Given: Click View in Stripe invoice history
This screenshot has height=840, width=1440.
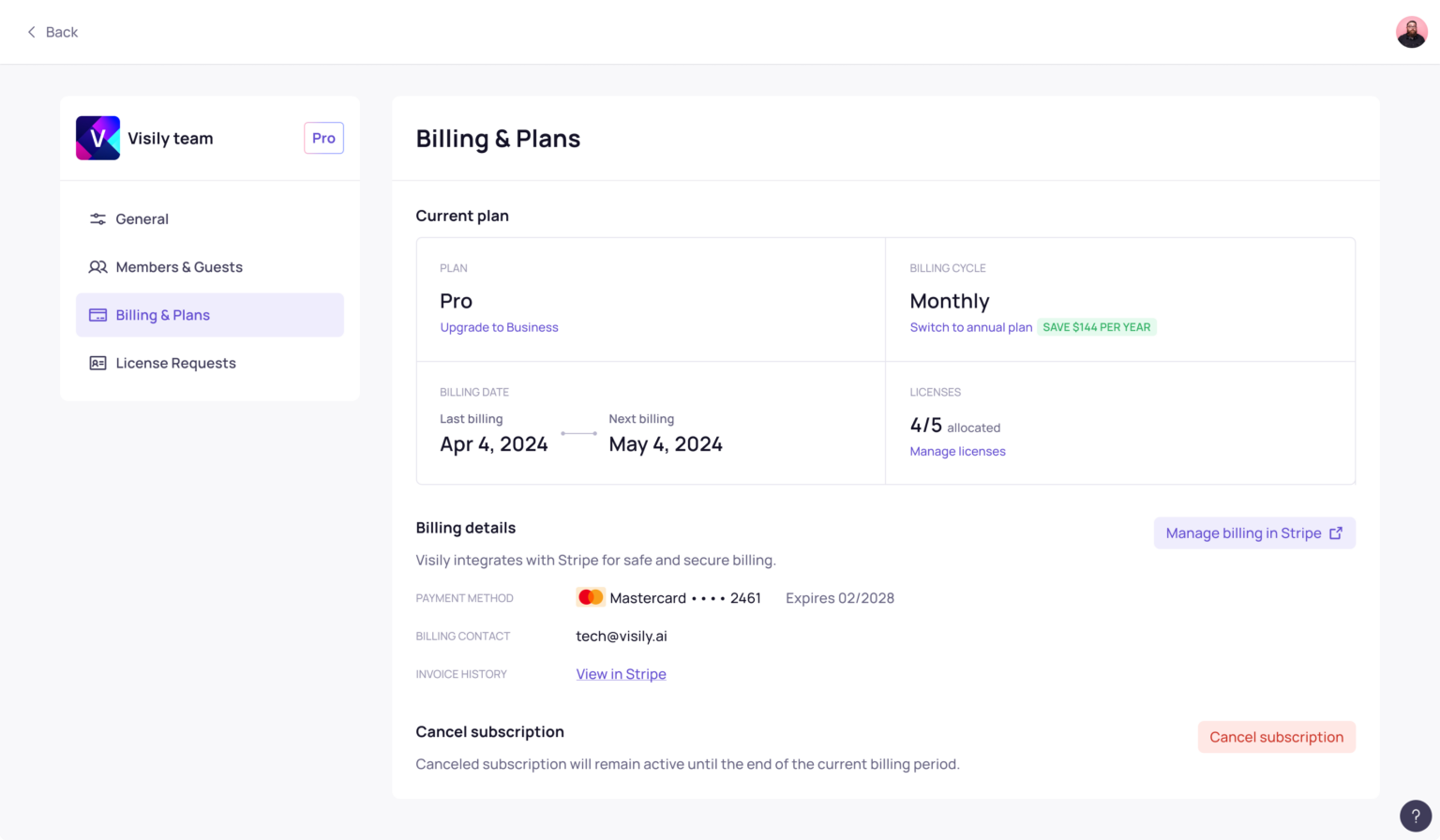Looking at the screenshot, I should pyautogui.click(x=621, y=673).
